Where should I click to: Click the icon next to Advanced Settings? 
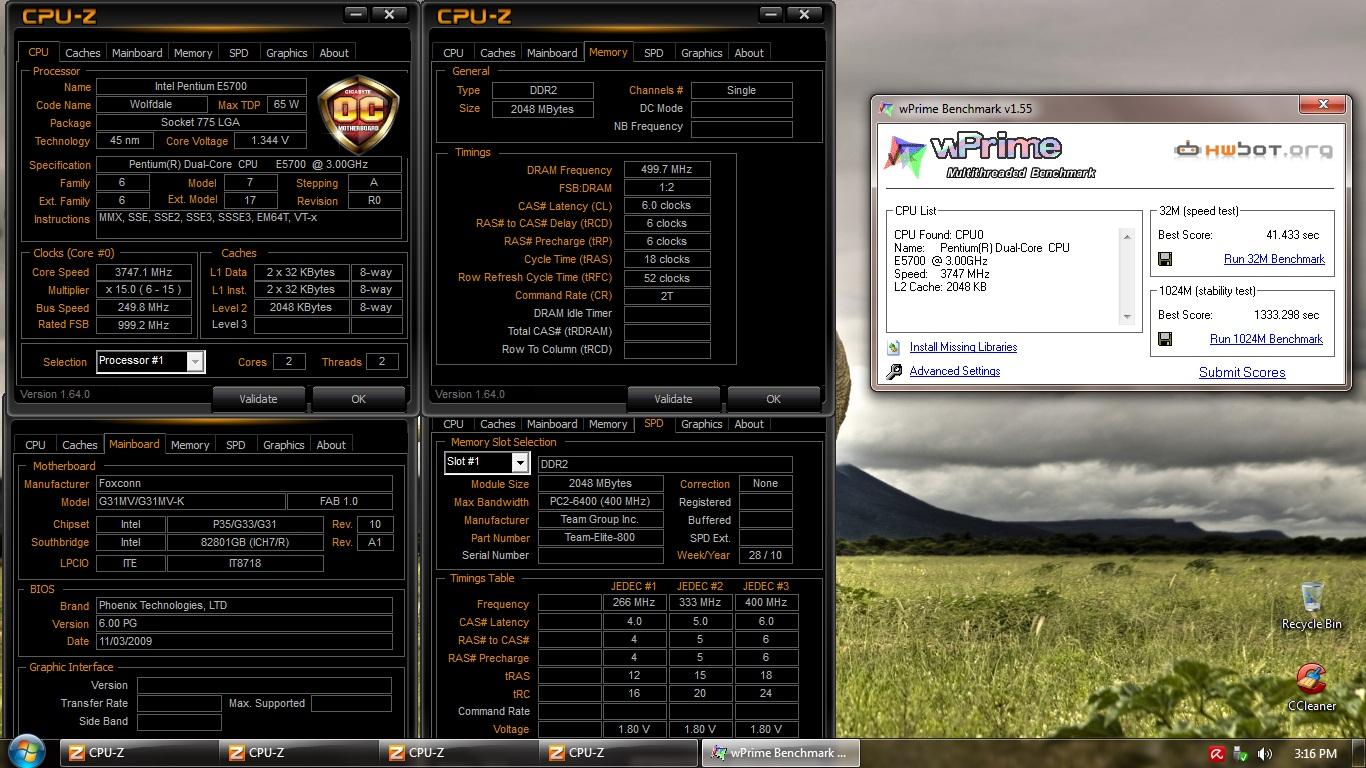[x=893, y=372]
